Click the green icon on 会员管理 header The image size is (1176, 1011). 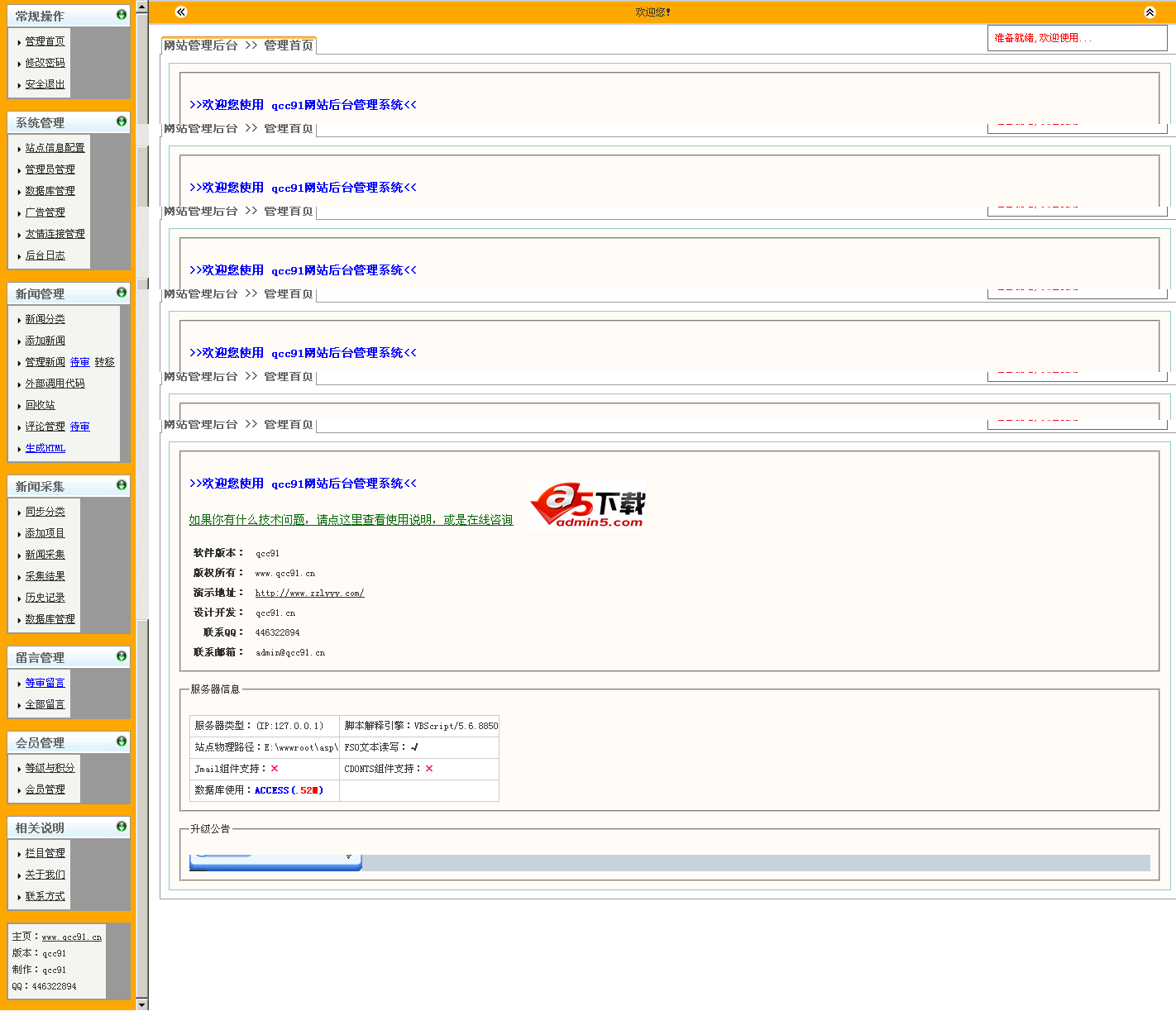(122, 742)
